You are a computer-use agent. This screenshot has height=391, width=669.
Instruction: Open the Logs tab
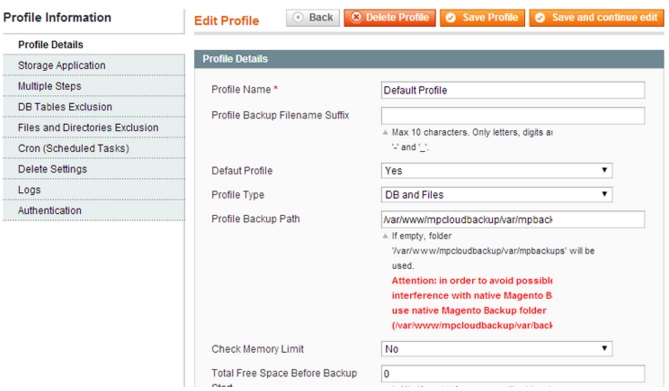[x=94, y=190]
